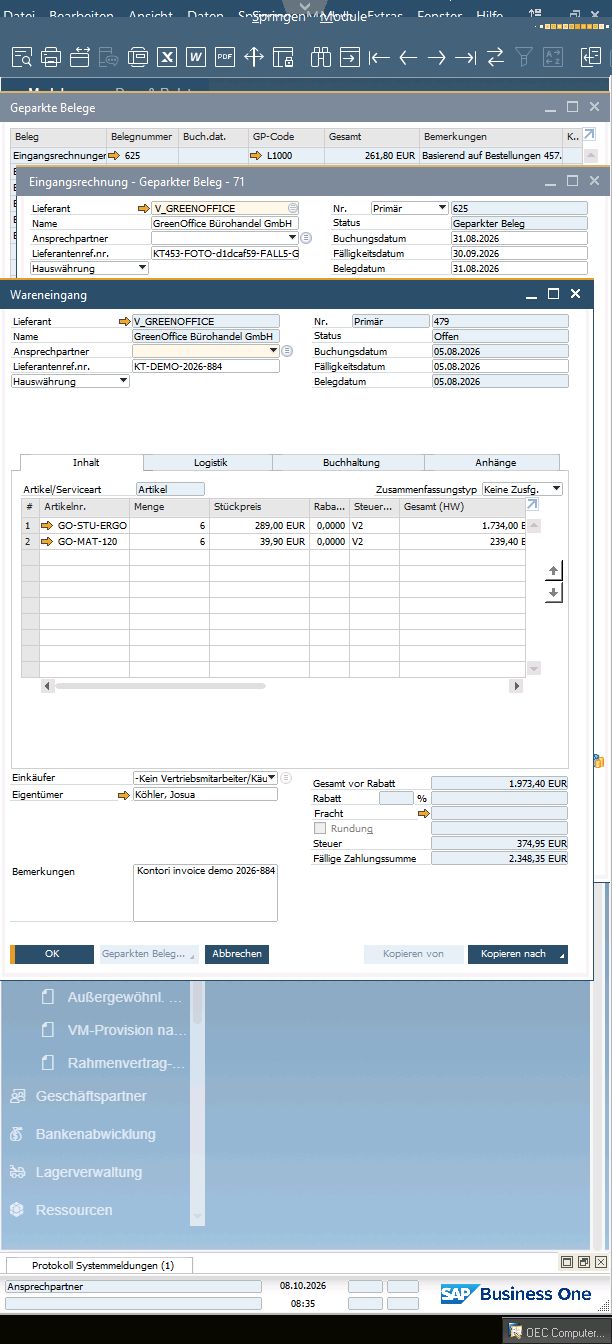
Task: Go to last record arrow
Action: (466, 57)
